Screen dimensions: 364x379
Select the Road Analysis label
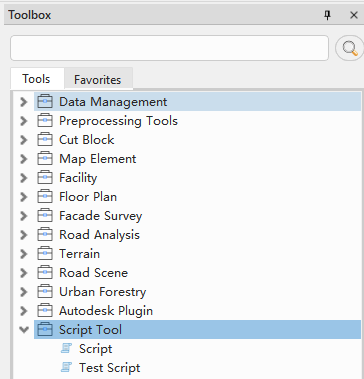pyautogui.click(x=99, y=235)
